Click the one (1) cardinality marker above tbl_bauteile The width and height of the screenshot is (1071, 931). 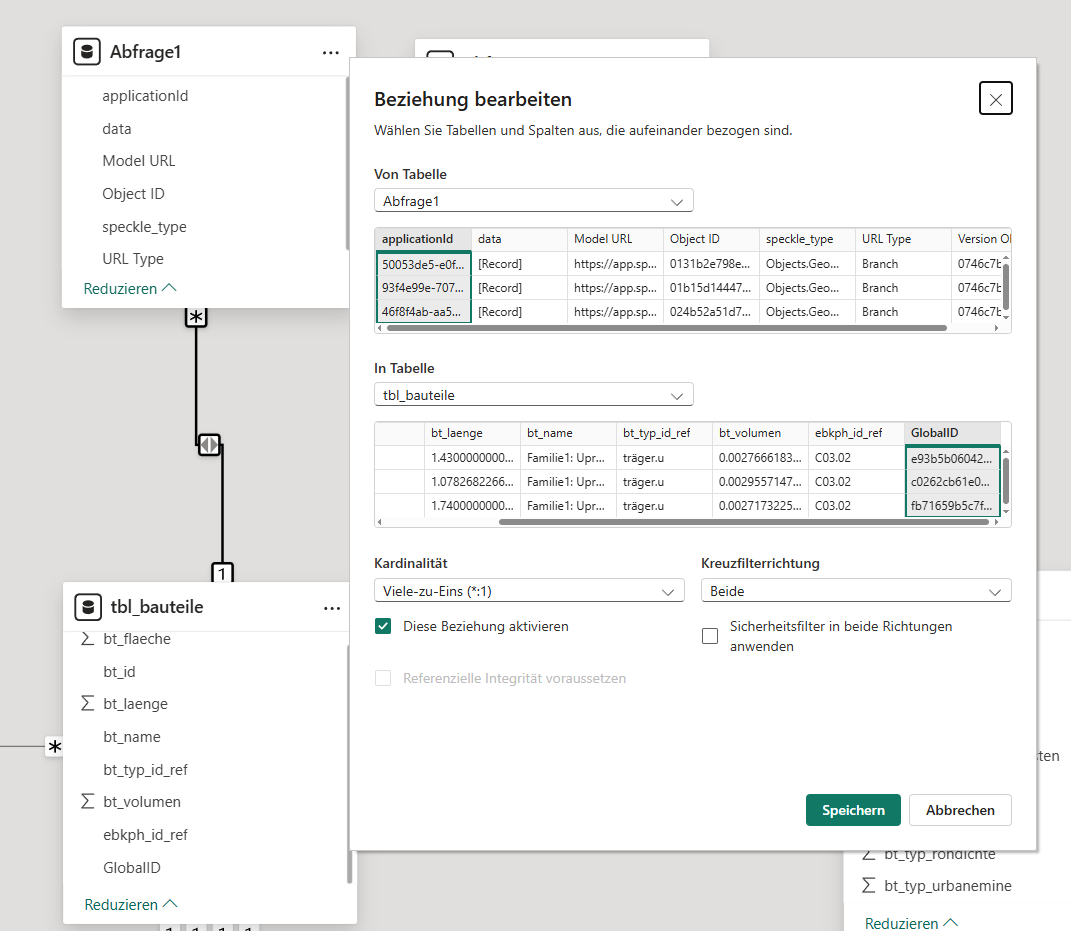click(222, 572)
